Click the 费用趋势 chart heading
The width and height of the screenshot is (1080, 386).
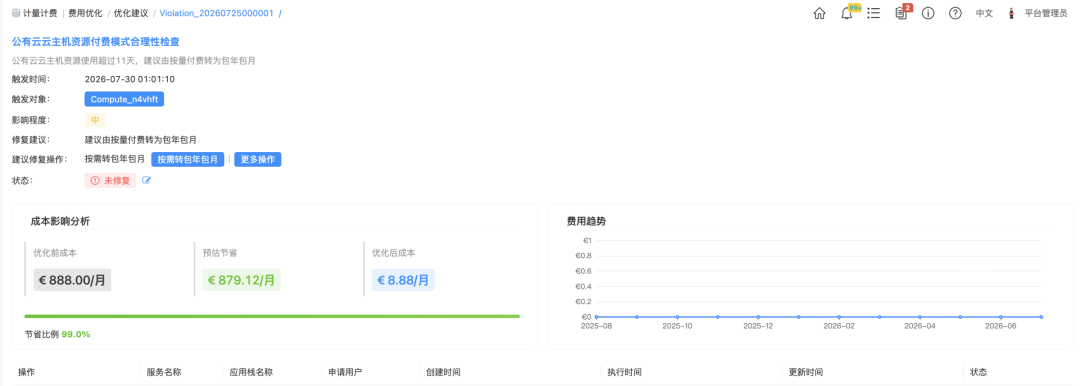586,221
